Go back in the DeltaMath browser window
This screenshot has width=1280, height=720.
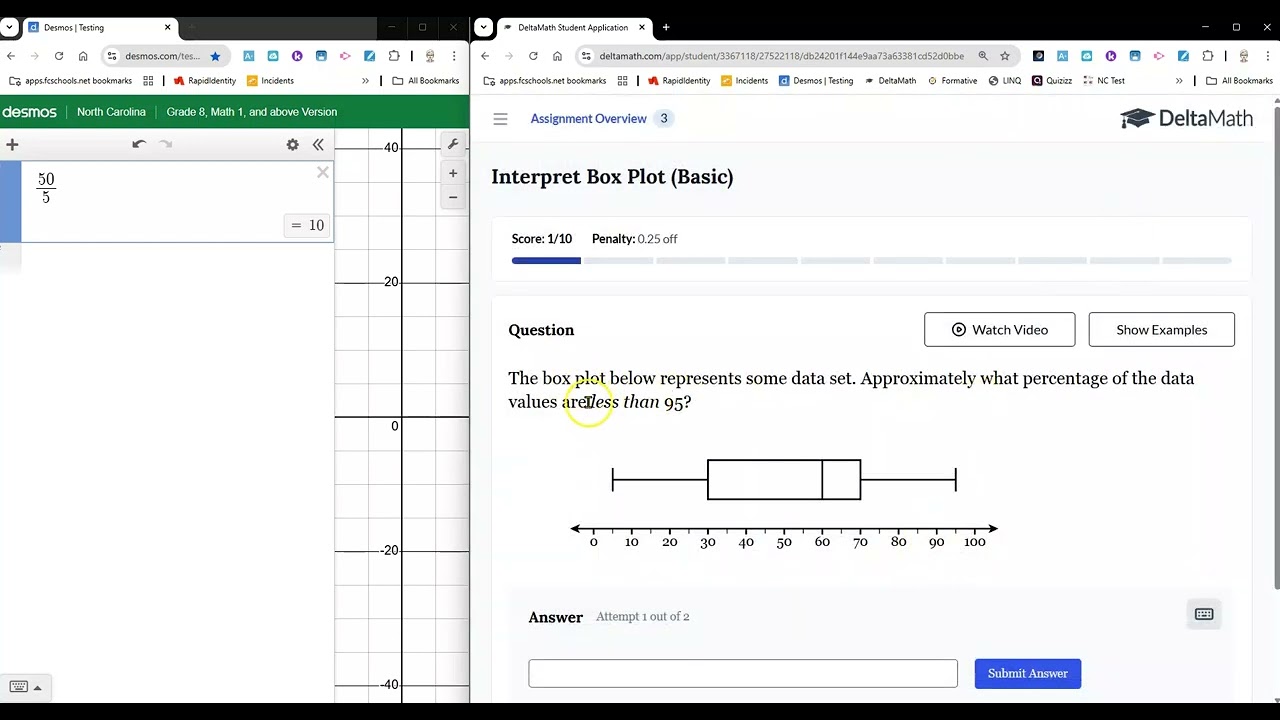pyautogui.click(x=485, y=56)
